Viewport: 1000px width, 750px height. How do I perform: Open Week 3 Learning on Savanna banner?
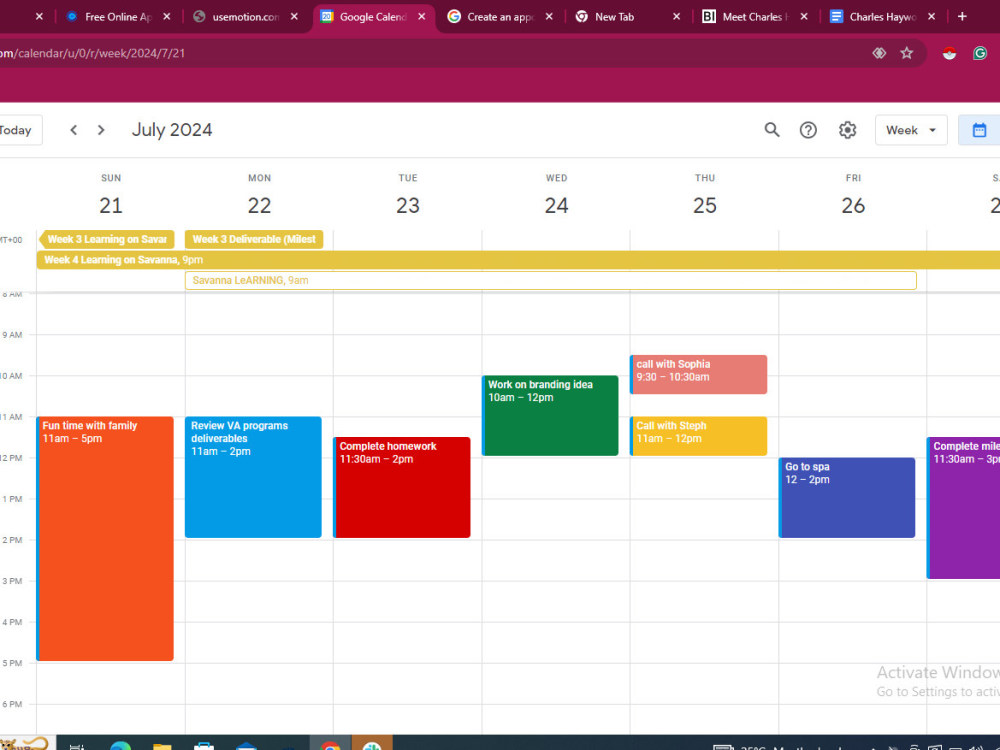pos(107,239)
